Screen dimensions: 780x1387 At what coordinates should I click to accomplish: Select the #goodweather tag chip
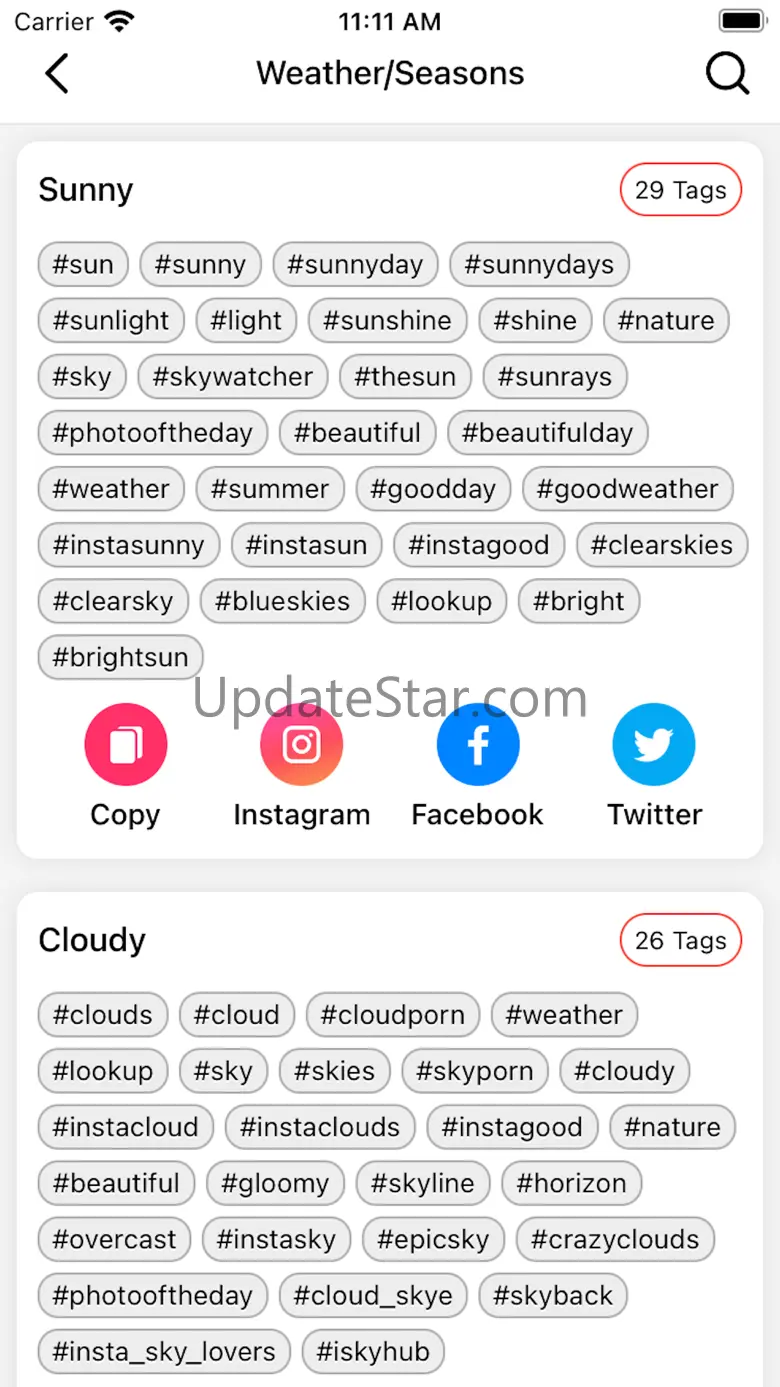click(x=627, y=489)
